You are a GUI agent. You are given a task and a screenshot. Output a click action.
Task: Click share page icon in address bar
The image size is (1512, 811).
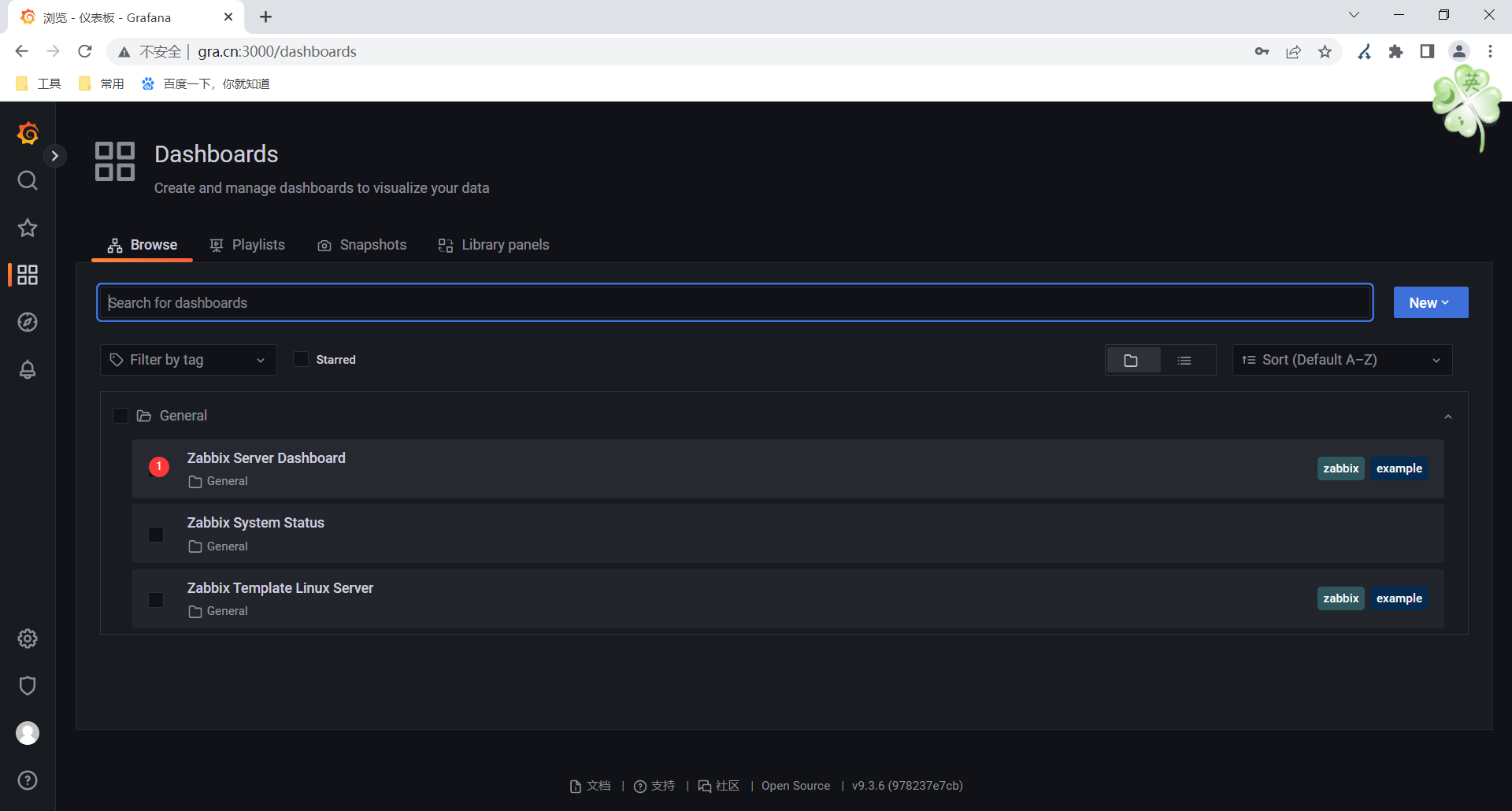coord(1293,51)
